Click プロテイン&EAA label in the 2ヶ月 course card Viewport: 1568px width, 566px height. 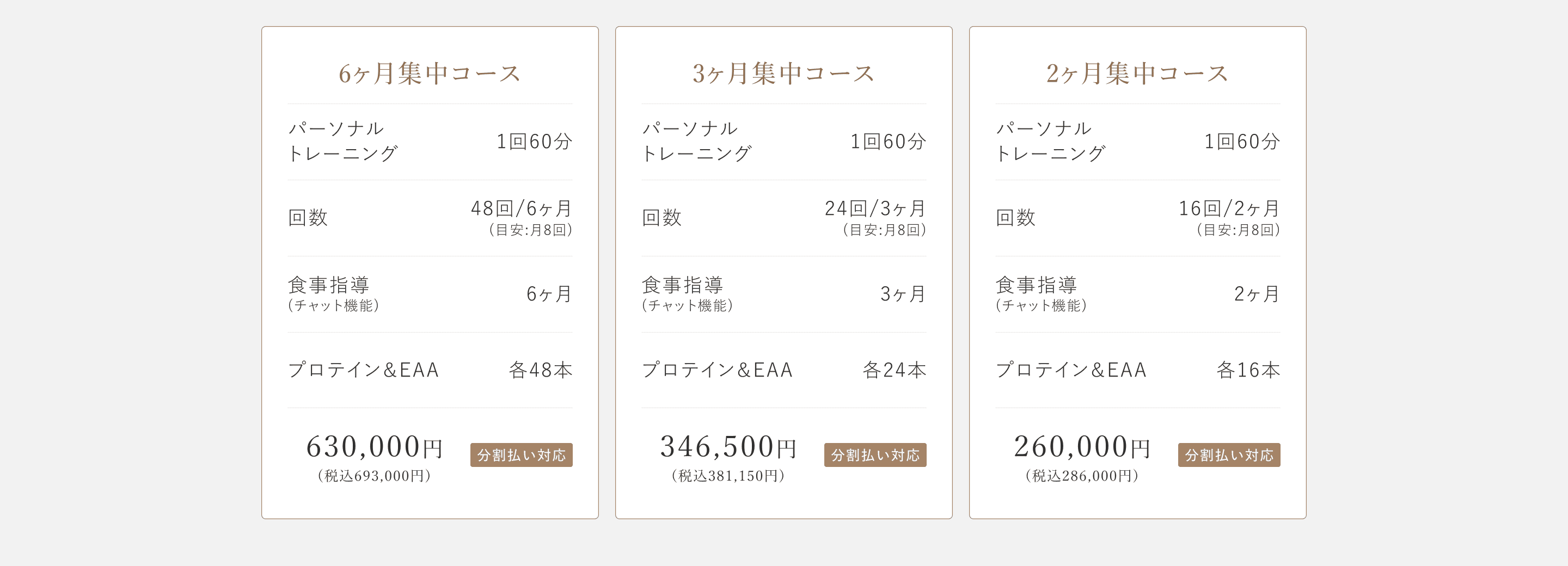[x=1071, y=370]
